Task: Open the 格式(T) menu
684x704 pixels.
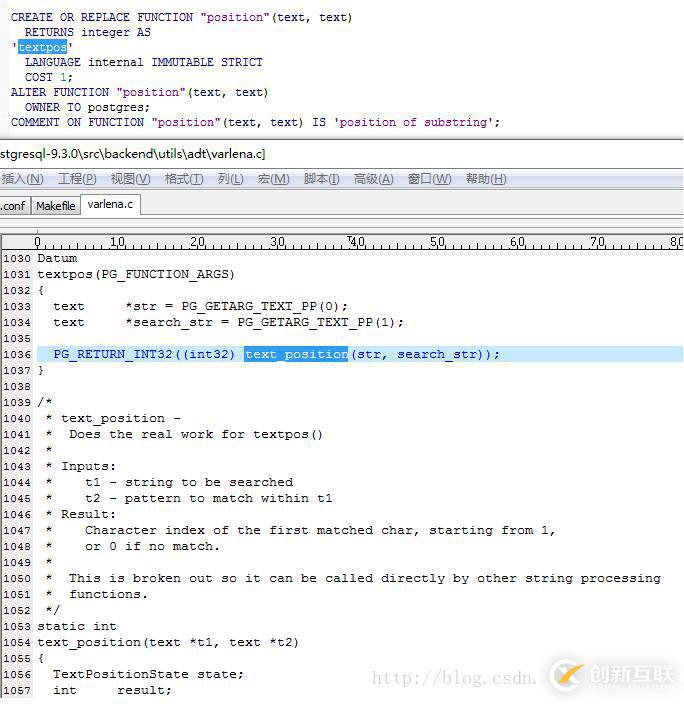Action: (x=184, y=179)
